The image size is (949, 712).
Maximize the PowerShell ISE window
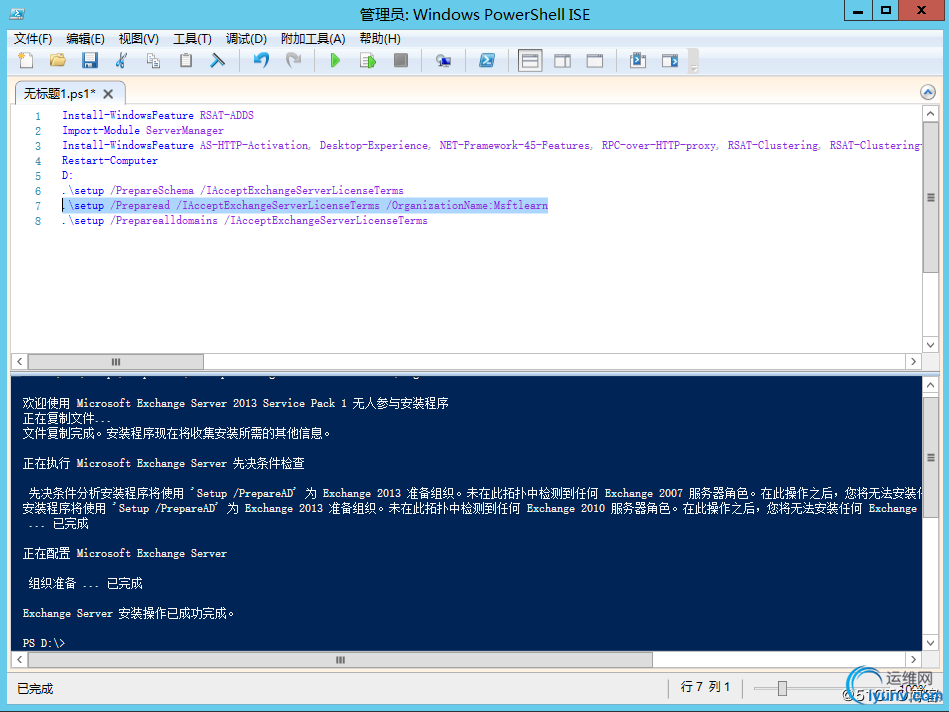click(886, 11)
